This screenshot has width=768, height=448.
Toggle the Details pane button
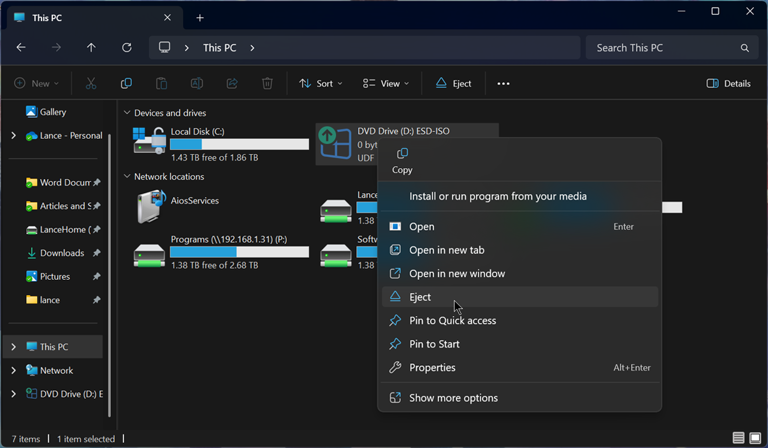point(728,83)
